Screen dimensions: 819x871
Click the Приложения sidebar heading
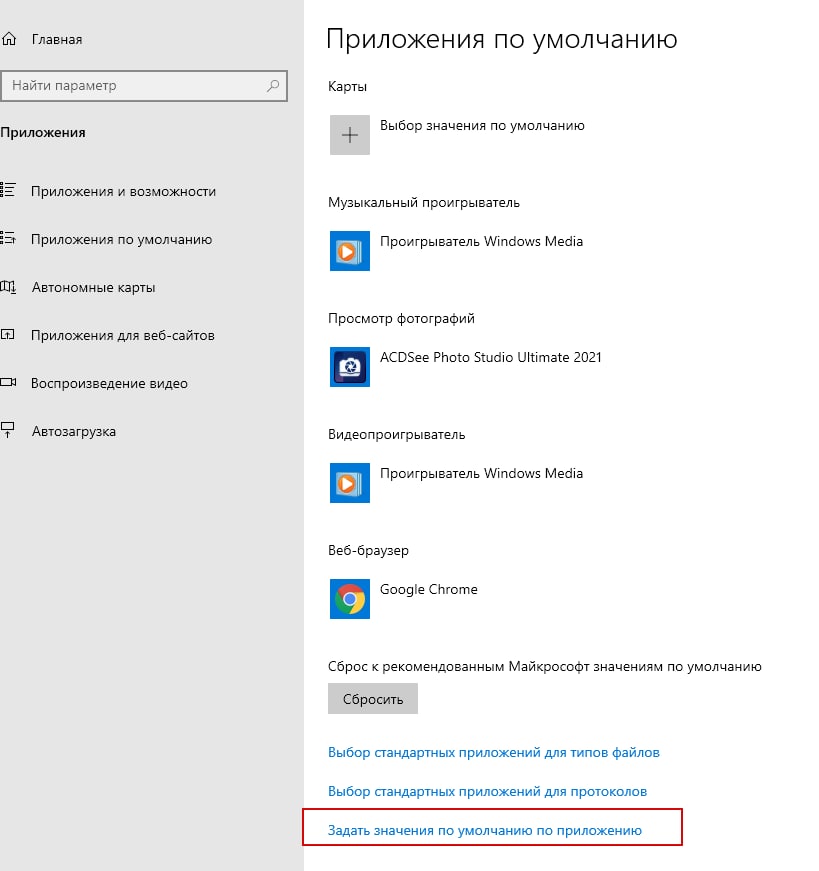43,133
